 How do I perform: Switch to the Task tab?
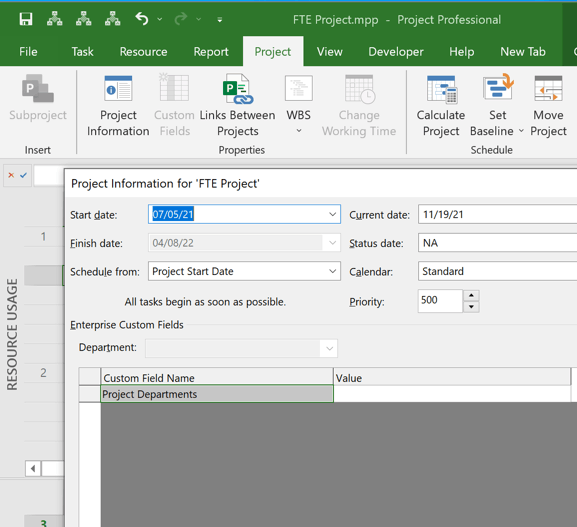click(x=82, y=52)
